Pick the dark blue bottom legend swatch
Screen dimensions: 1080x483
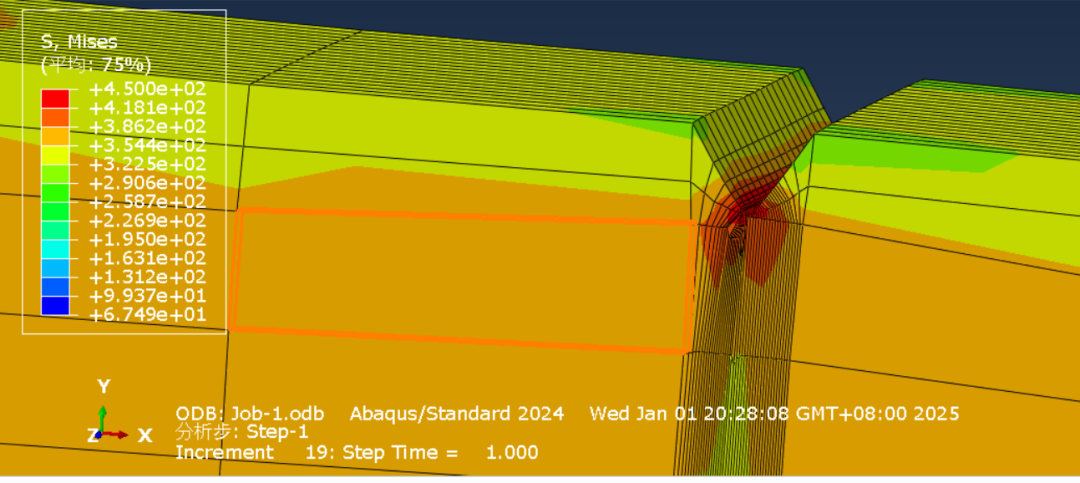click(x=55, y=305)
